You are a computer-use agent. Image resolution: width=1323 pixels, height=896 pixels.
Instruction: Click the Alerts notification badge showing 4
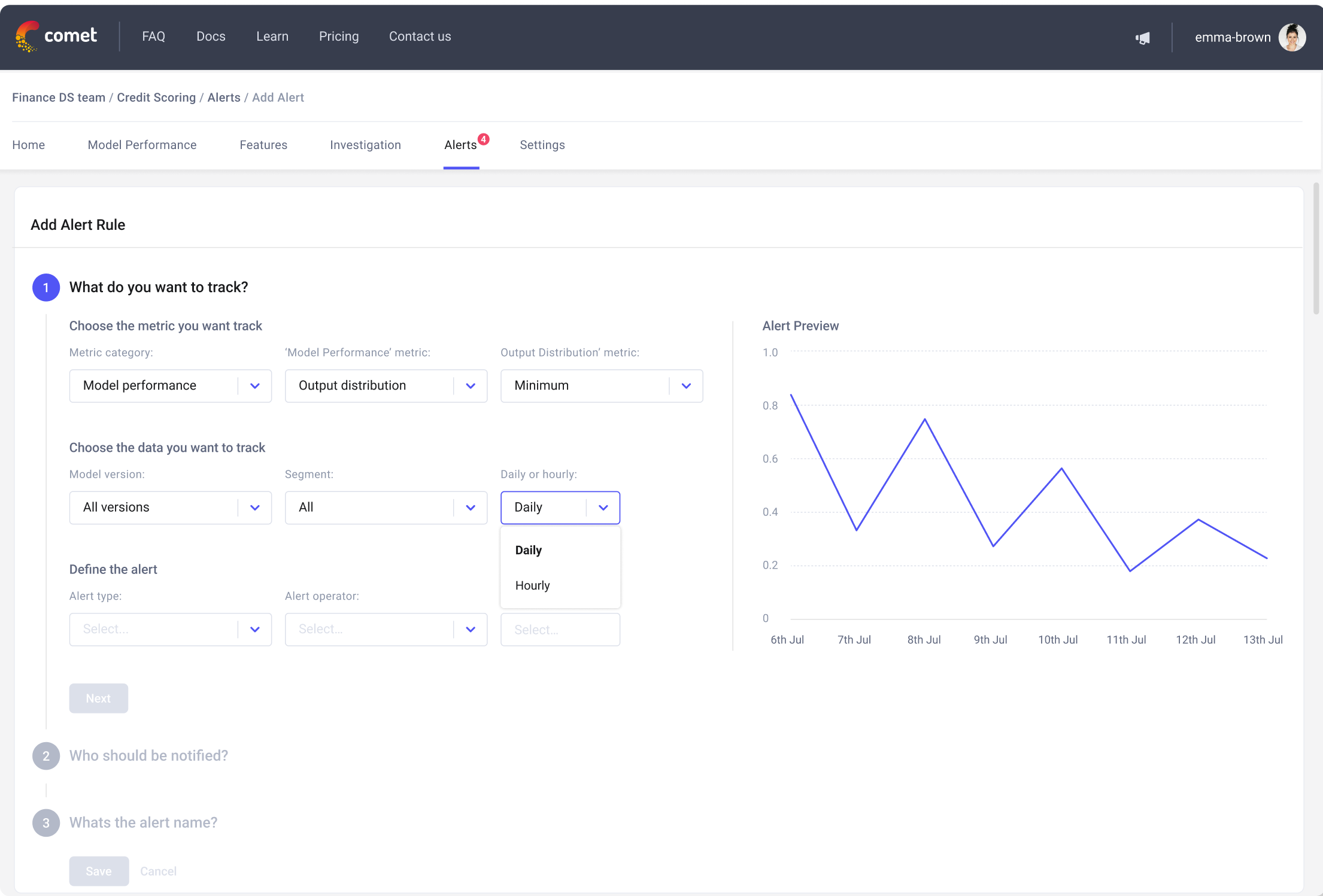tap(484, 139)
